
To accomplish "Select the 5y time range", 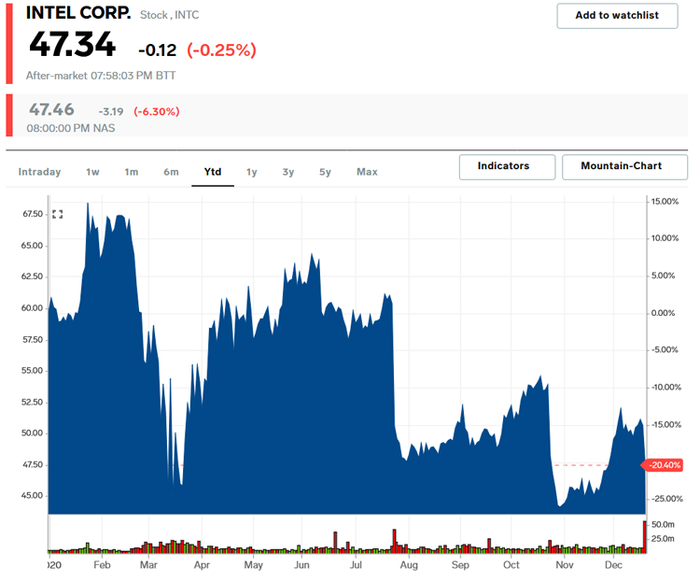I will pos(325,172).
